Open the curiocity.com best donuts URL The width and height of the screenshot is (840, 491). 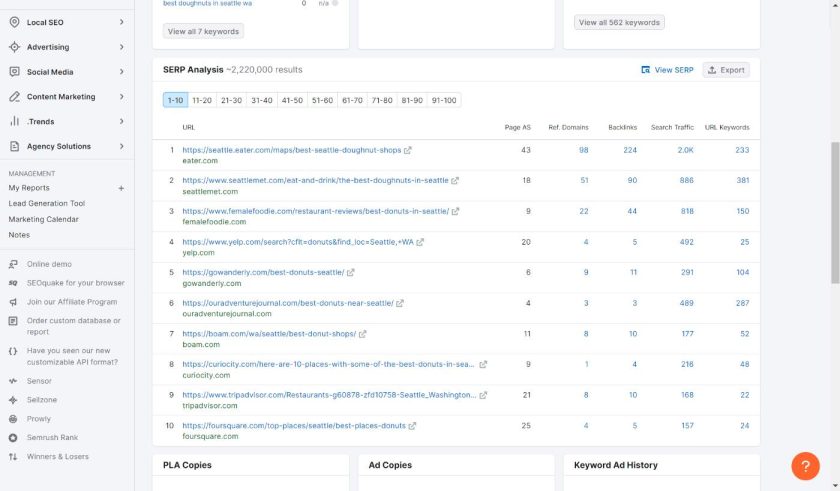(328, 364)
